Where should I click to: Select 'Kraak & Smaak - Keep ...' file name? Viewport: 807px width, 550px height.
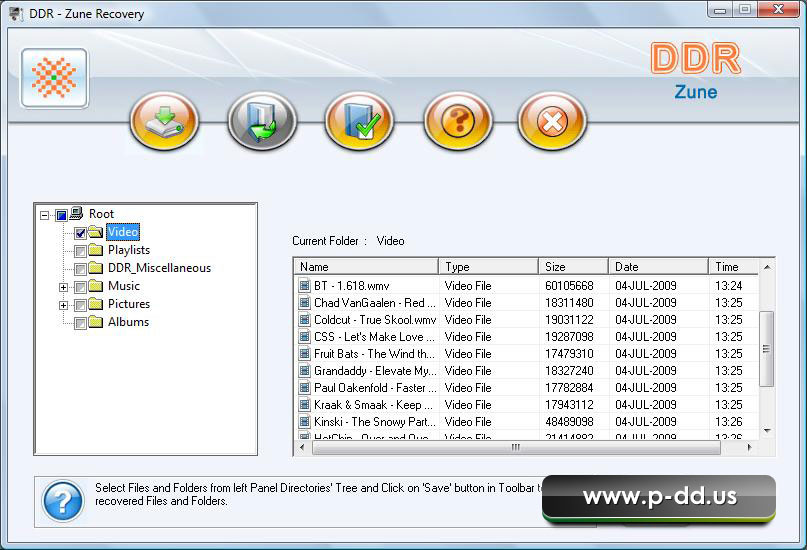point(374,405)
